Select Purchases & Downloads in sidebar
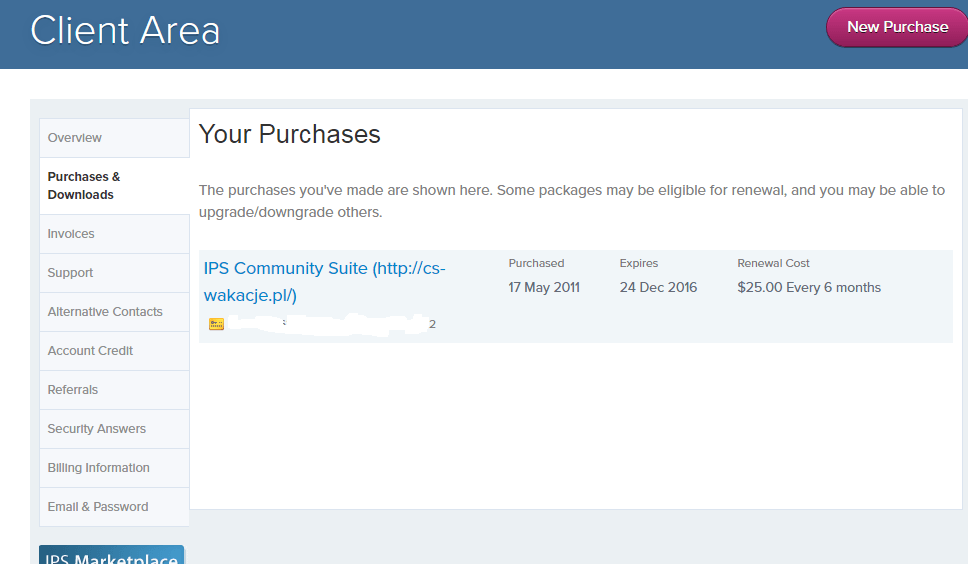The image size is (968, 564). 84,186
